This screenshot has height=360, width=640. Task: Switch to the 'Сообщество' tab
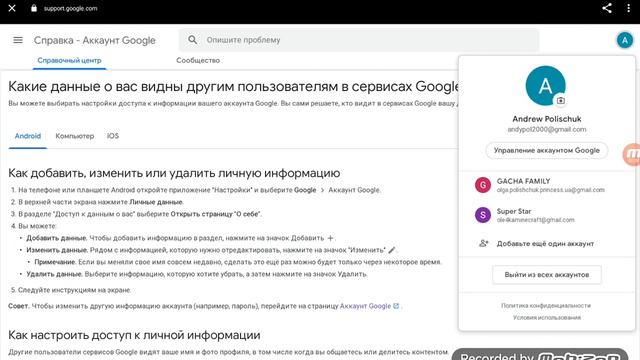click(x=198, y=60)
